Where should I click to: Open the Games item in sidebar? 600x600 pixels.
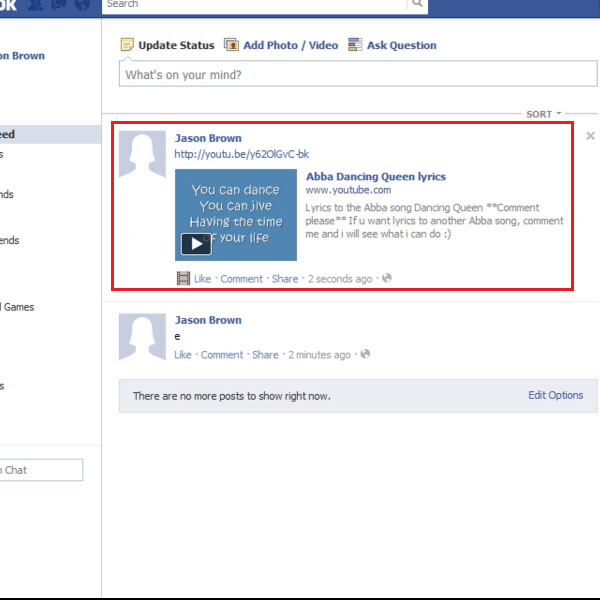[x=17, y=307]
